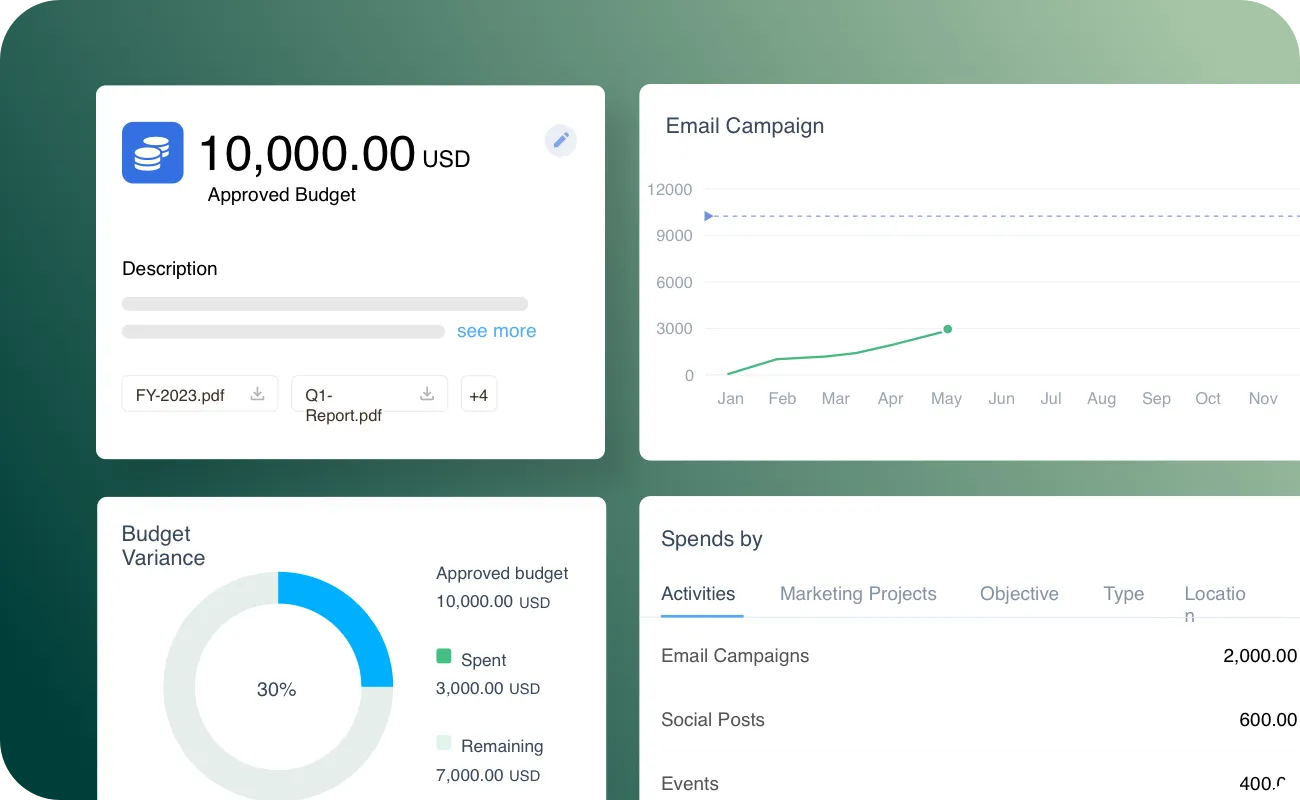
Task: Select the Email Campaigns spend row
Action: pyautogui.click(x=735, y=656)
